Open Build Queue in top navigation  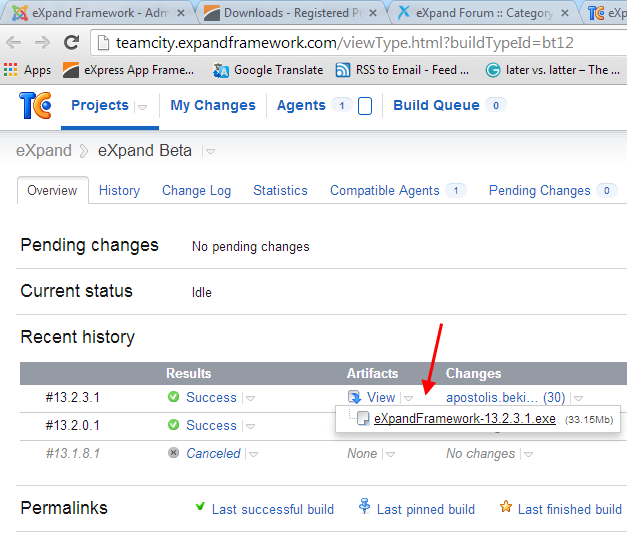click(x=436, y=105)
